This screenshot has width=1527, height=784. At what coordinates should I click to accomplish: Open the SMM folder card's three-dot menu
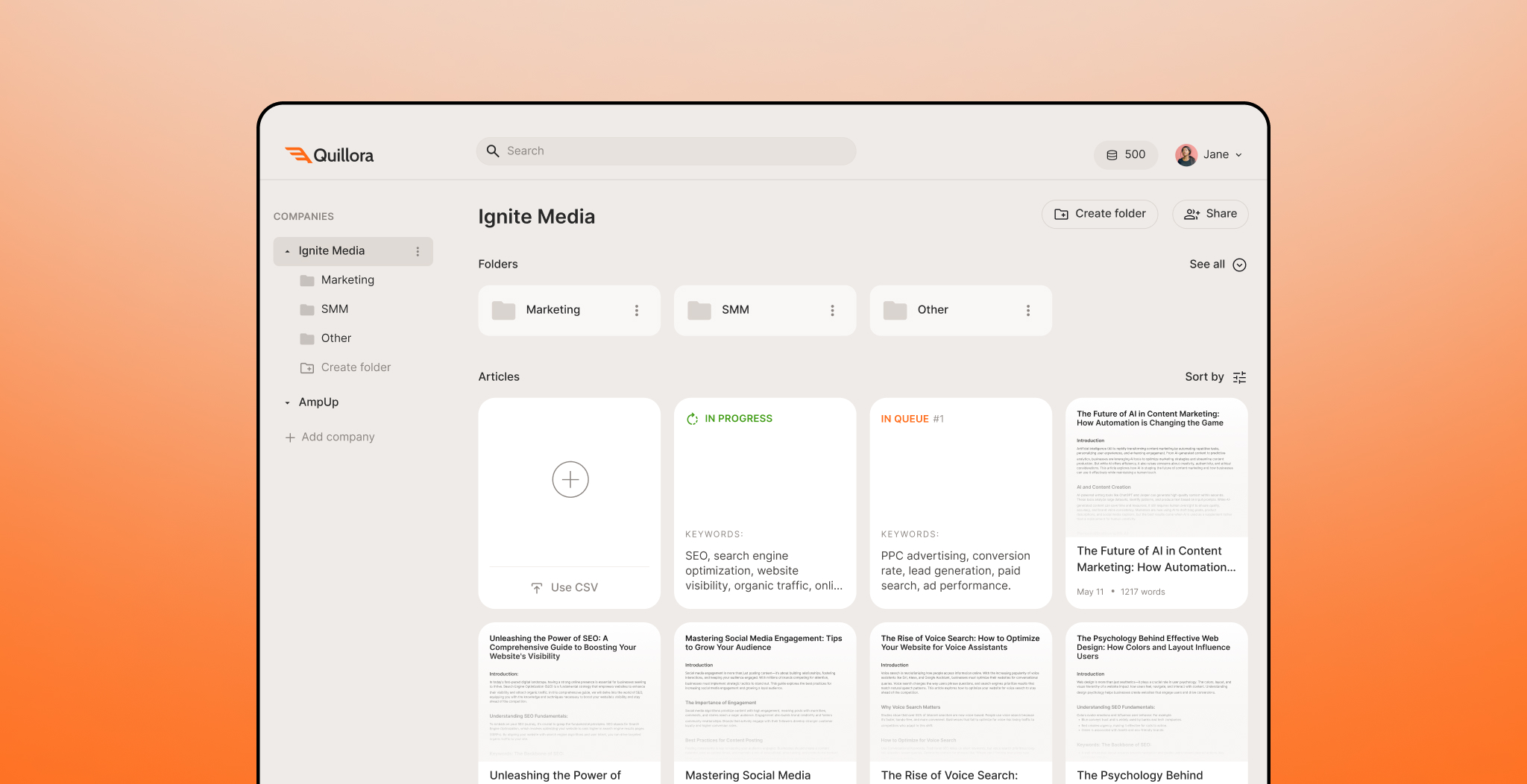click(x=832, y=311)
